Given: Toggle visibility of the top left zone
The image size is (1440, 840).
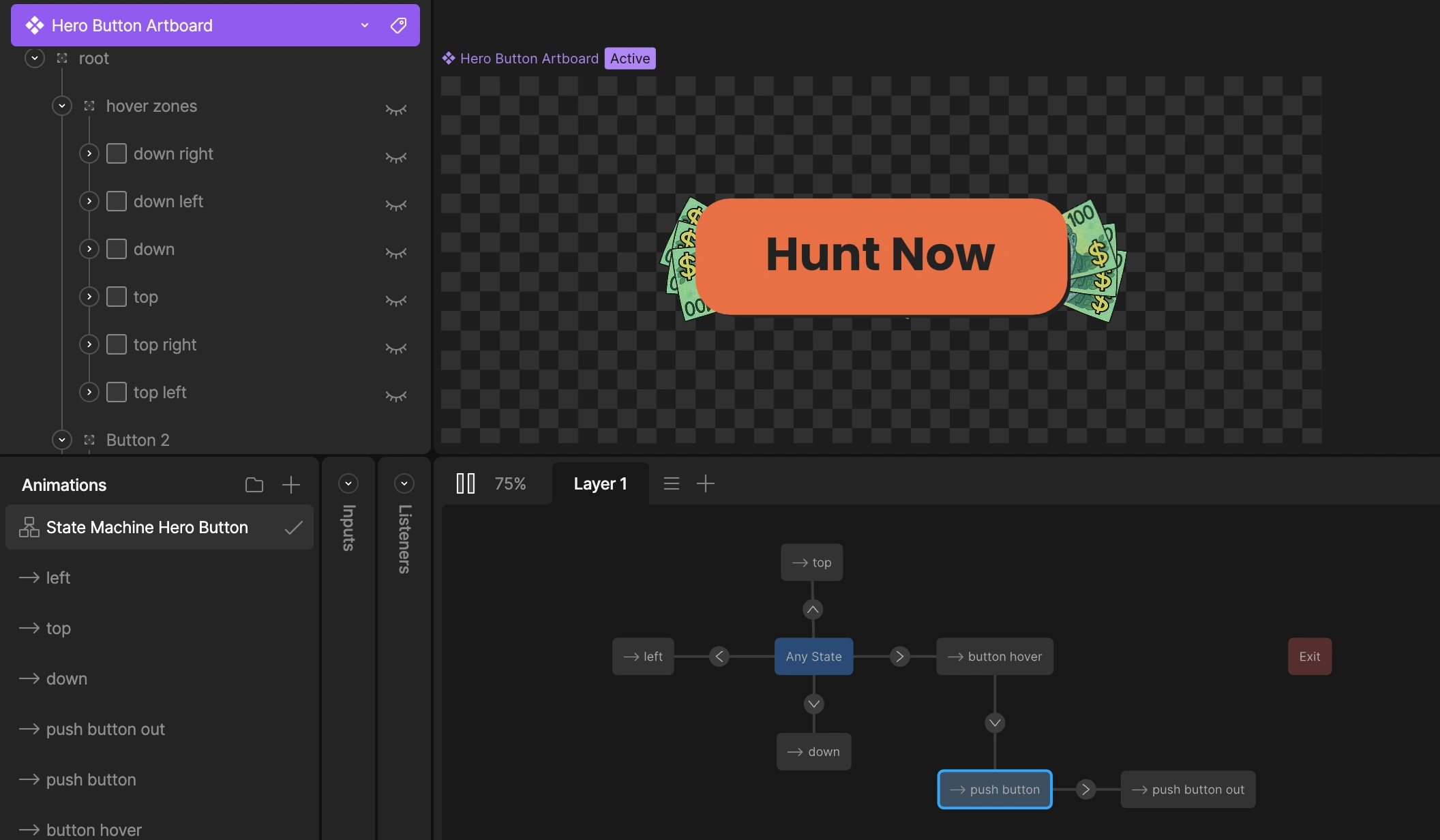Looking at the screenshot, I should (x=395, y=395).
